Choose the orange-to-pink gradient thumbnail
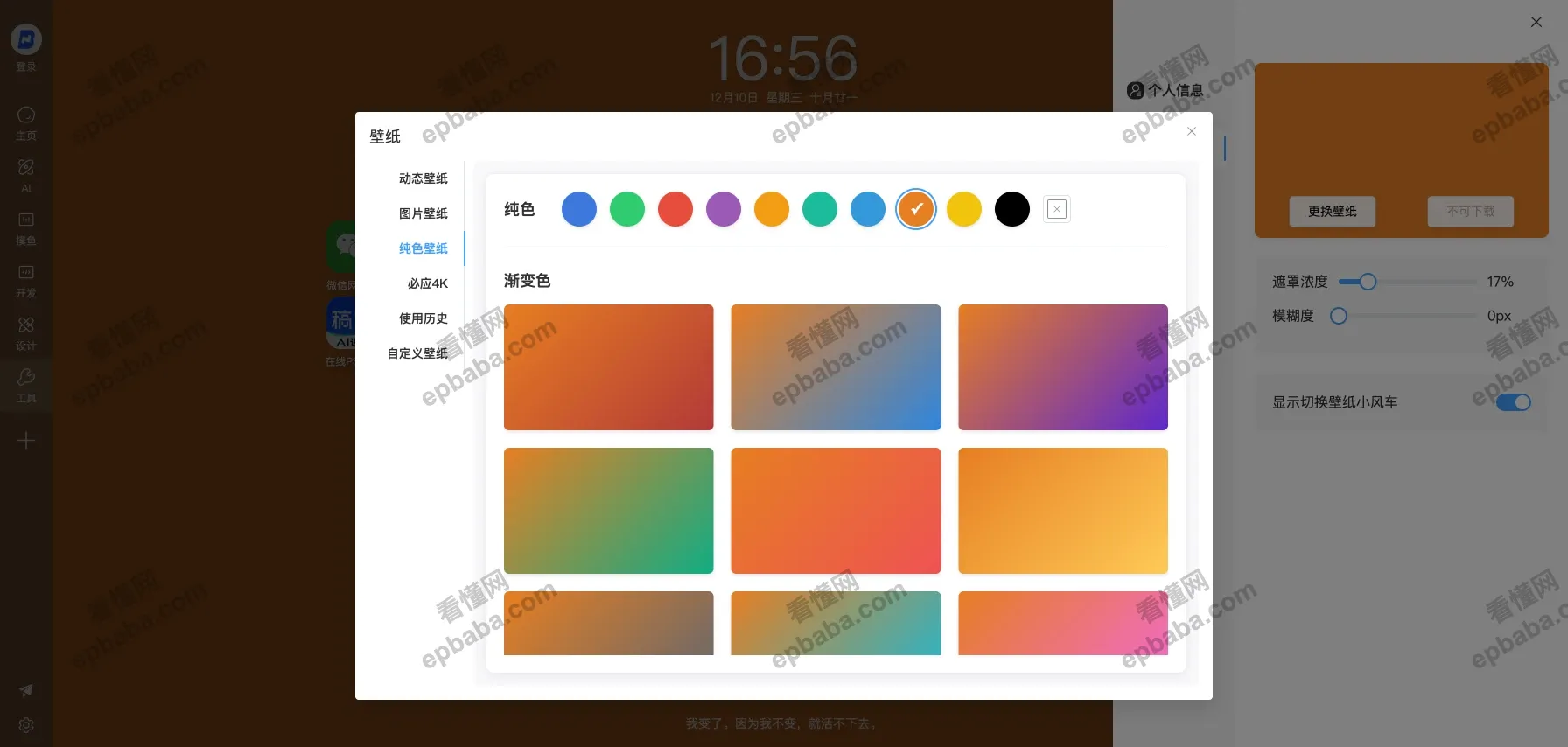This screenshot has height=747, width=1568. (x=1063, y=623)
